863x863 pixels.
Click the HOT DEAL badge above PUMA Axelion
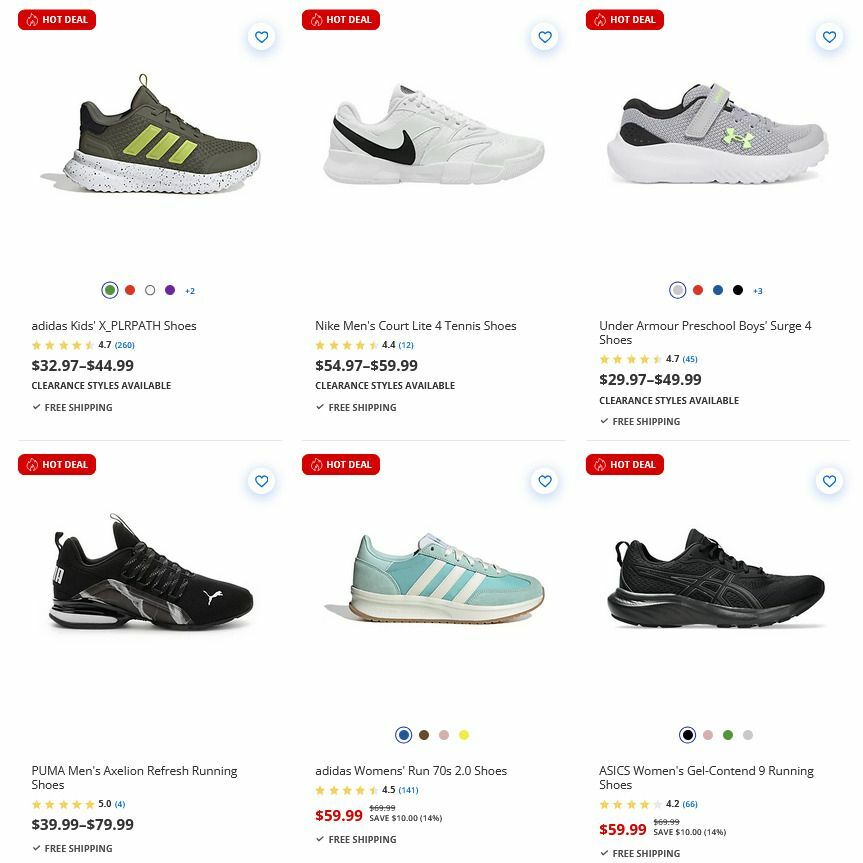point(57,464)
